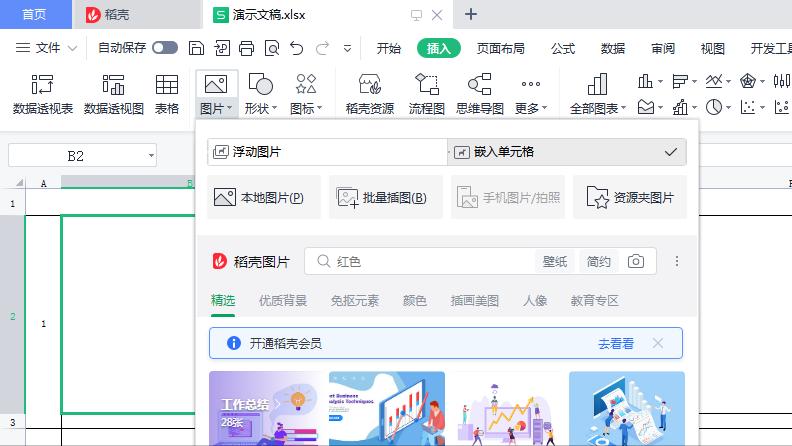792x446 pixels.
Task: Open the 插画美图 category tab
Action: pos(475,301)
